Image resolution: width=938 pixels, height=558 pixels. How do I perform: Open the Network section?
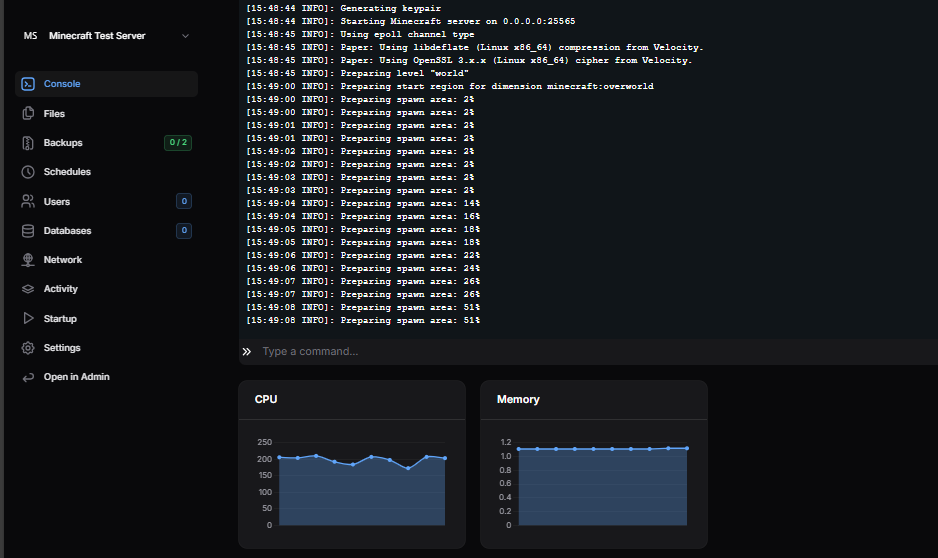point(63,260)
